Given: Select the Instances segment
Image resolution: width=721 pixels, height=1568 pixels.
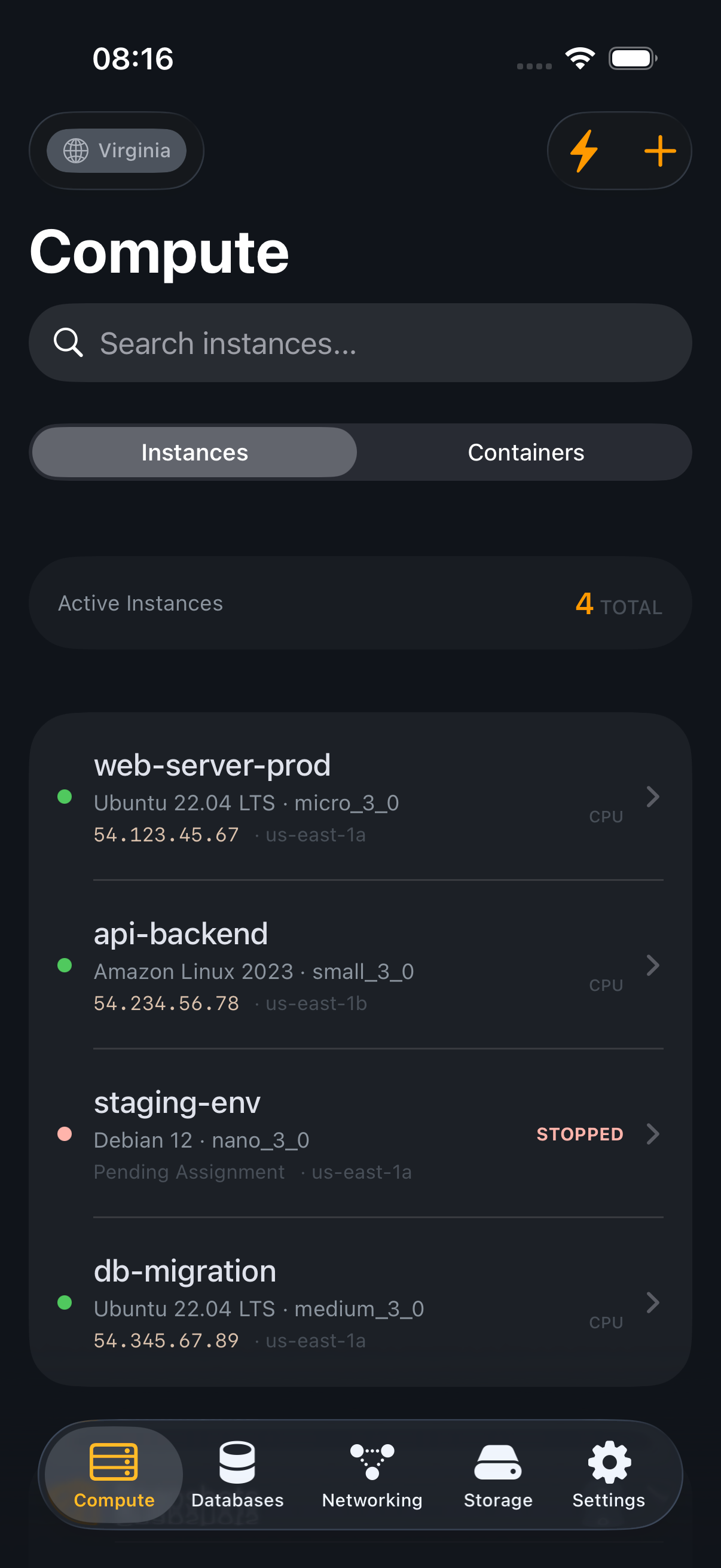Looking at the screenshot, I should [x=195, y=452].
